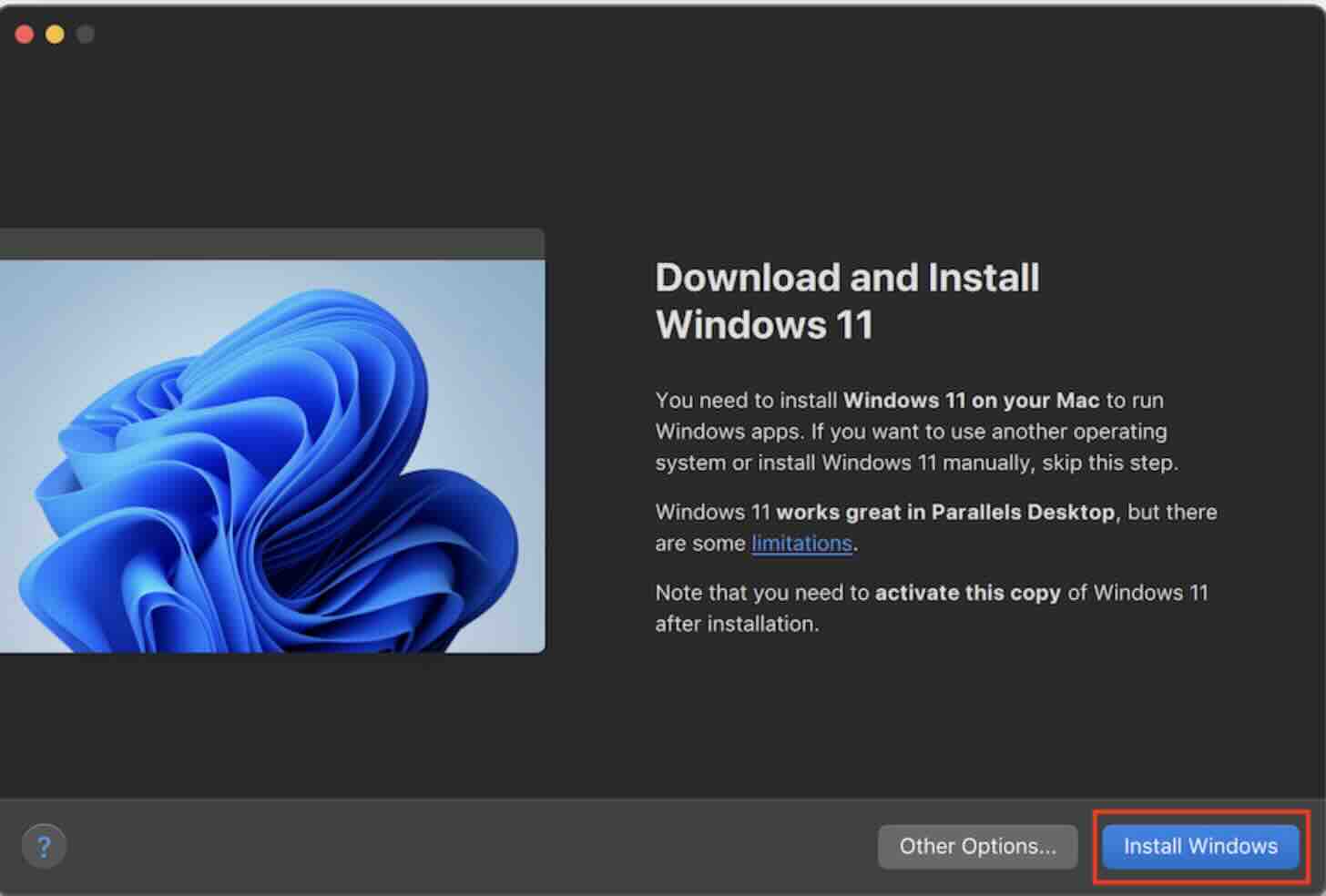Open Other Options... for installation
Image resolution: width=1326 pixels, height=896 pixels.
tap(977, 846)
